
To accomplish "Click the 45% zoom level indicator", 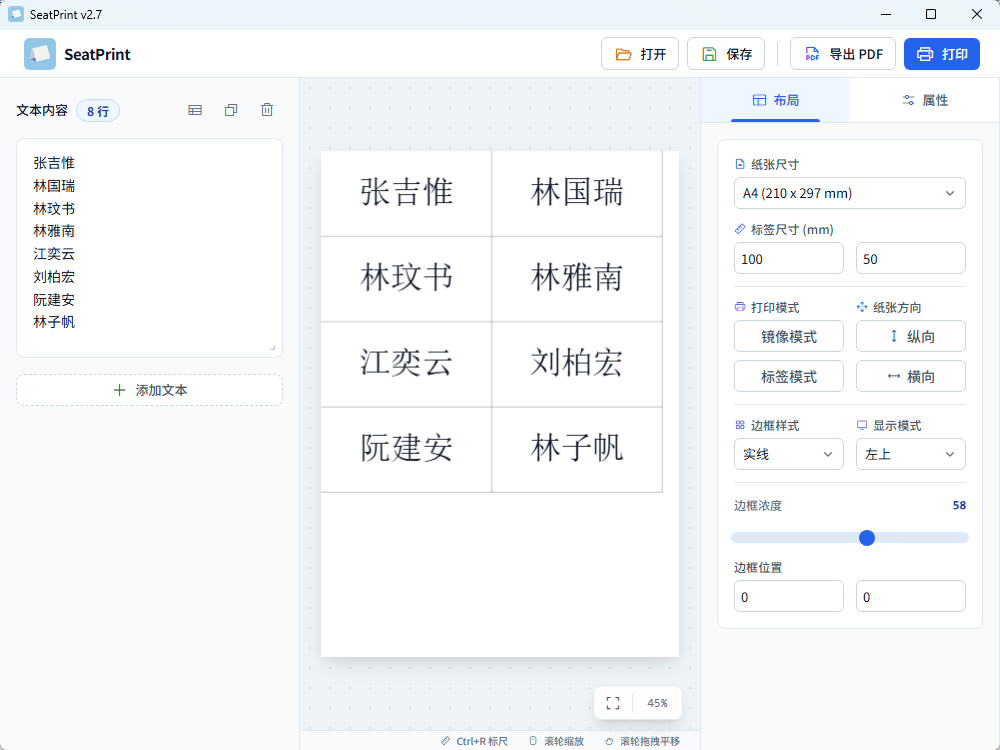I will [657, 703].
